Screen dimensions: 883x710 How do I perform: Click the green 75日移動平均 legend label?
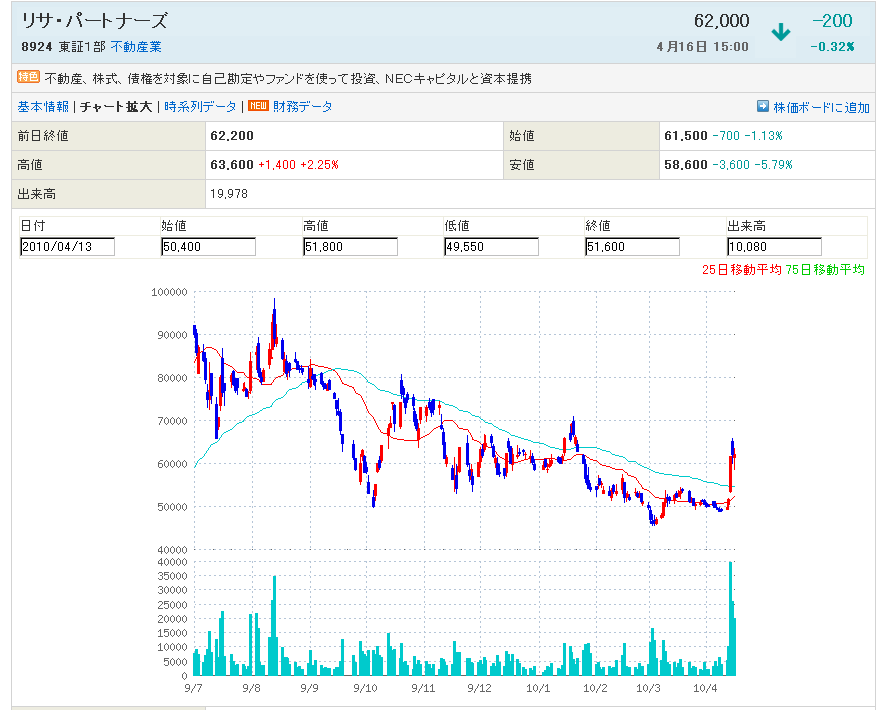pyautogui.click(x=825, y=269)
